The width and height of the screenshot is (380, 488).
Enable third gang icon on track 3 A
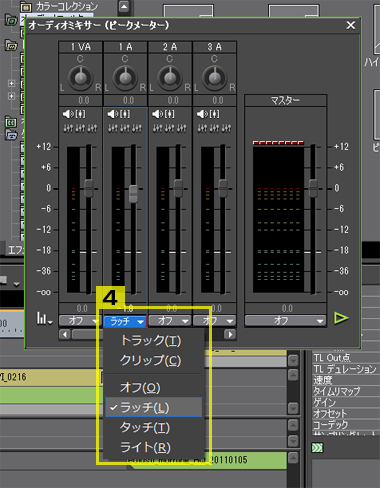click(x=226, y=128)
